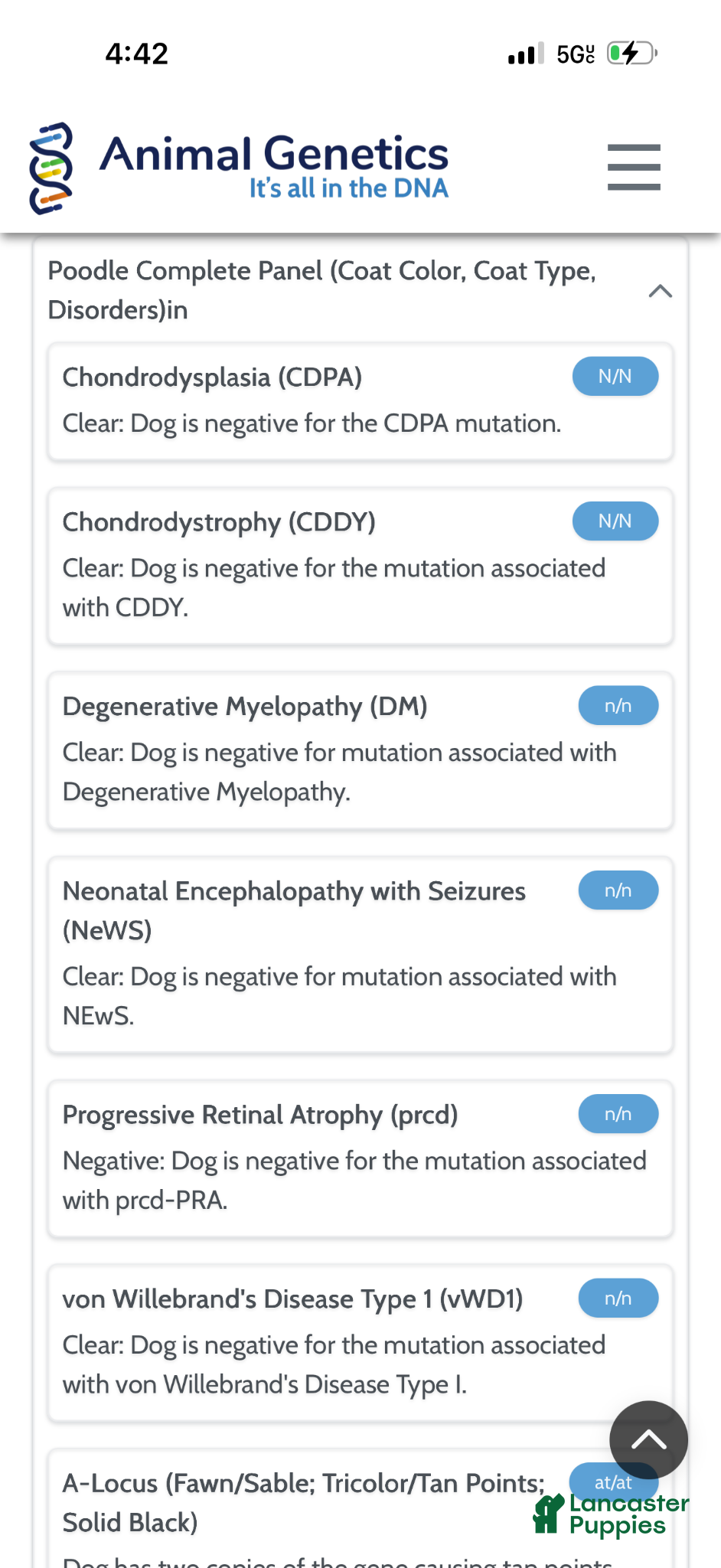Click the Animal Genetics site title text
The width and height of the screenshot is (721, 1568).
[x=274, y=153]
